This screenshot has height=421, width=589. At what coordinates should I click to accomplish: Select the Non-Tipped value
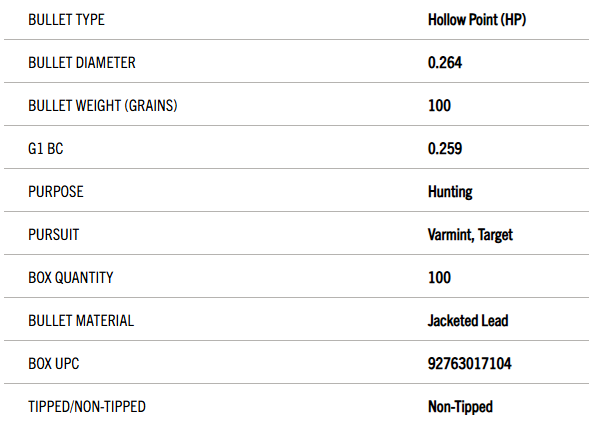click(x=460, y=407)
